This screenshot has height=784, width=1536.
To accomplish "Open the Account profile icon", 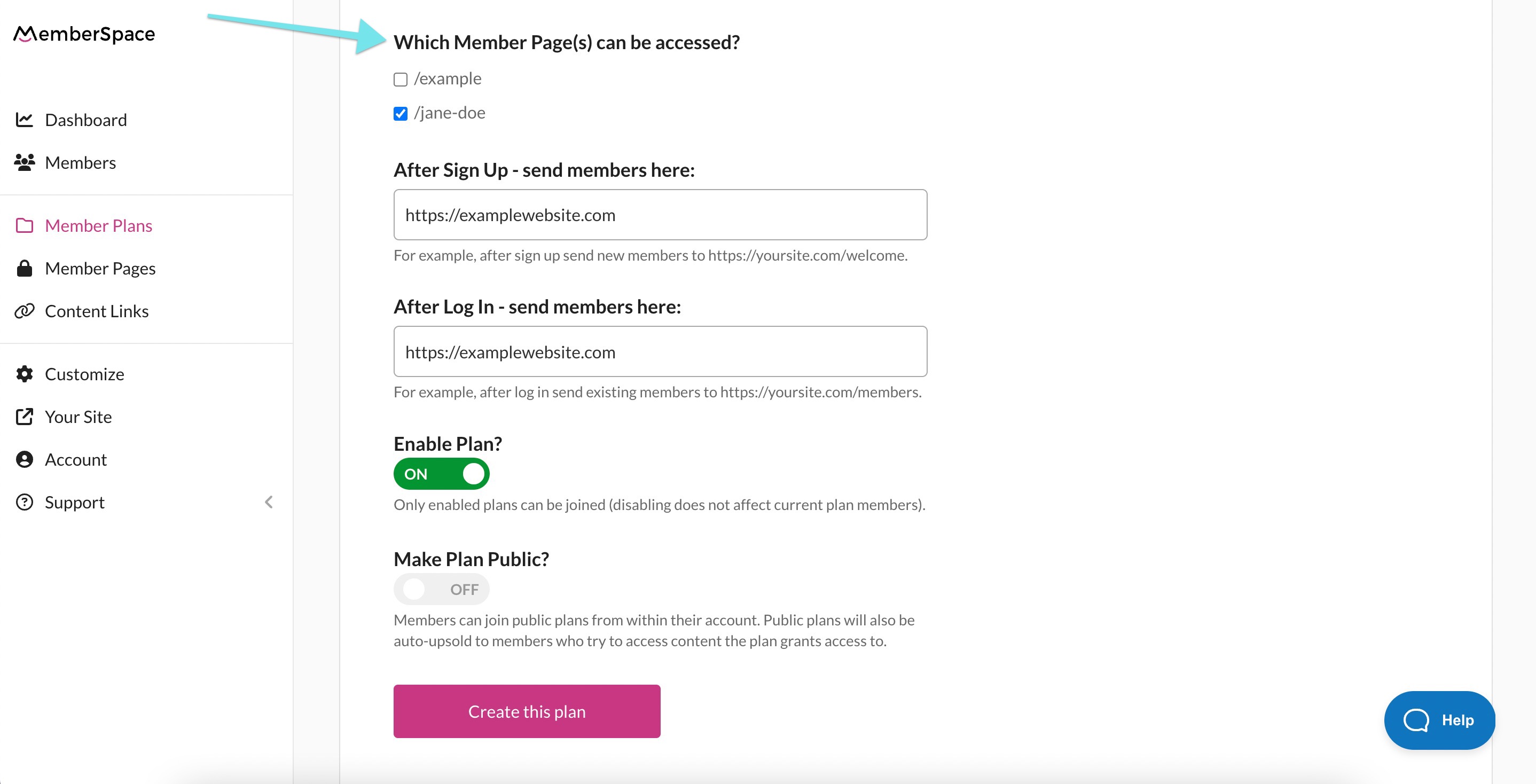I will pos(25,459).
